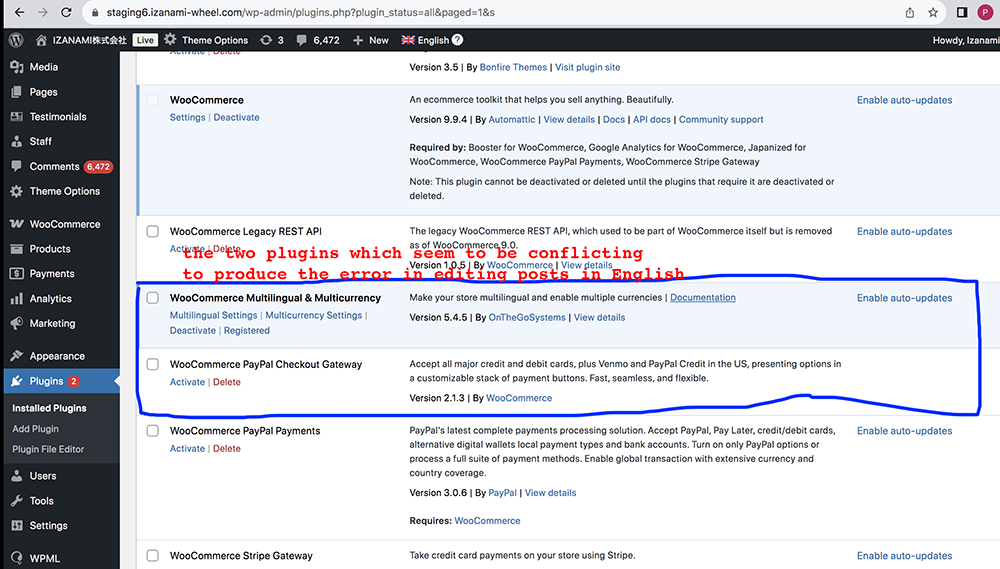Open comments bubble showing 6,472 in admin bar
The width and height of the screenshot is (1000, 569).
(x=318, y=40)
